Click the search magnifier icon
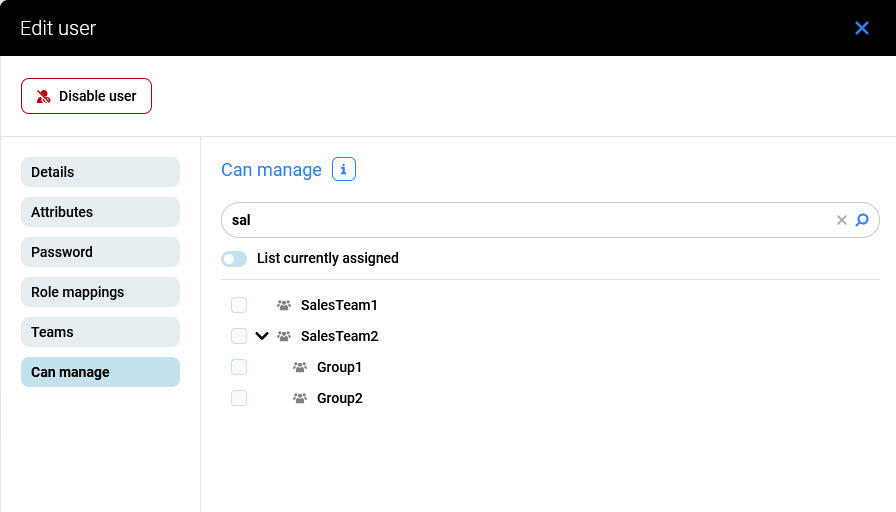 (862, 220)
